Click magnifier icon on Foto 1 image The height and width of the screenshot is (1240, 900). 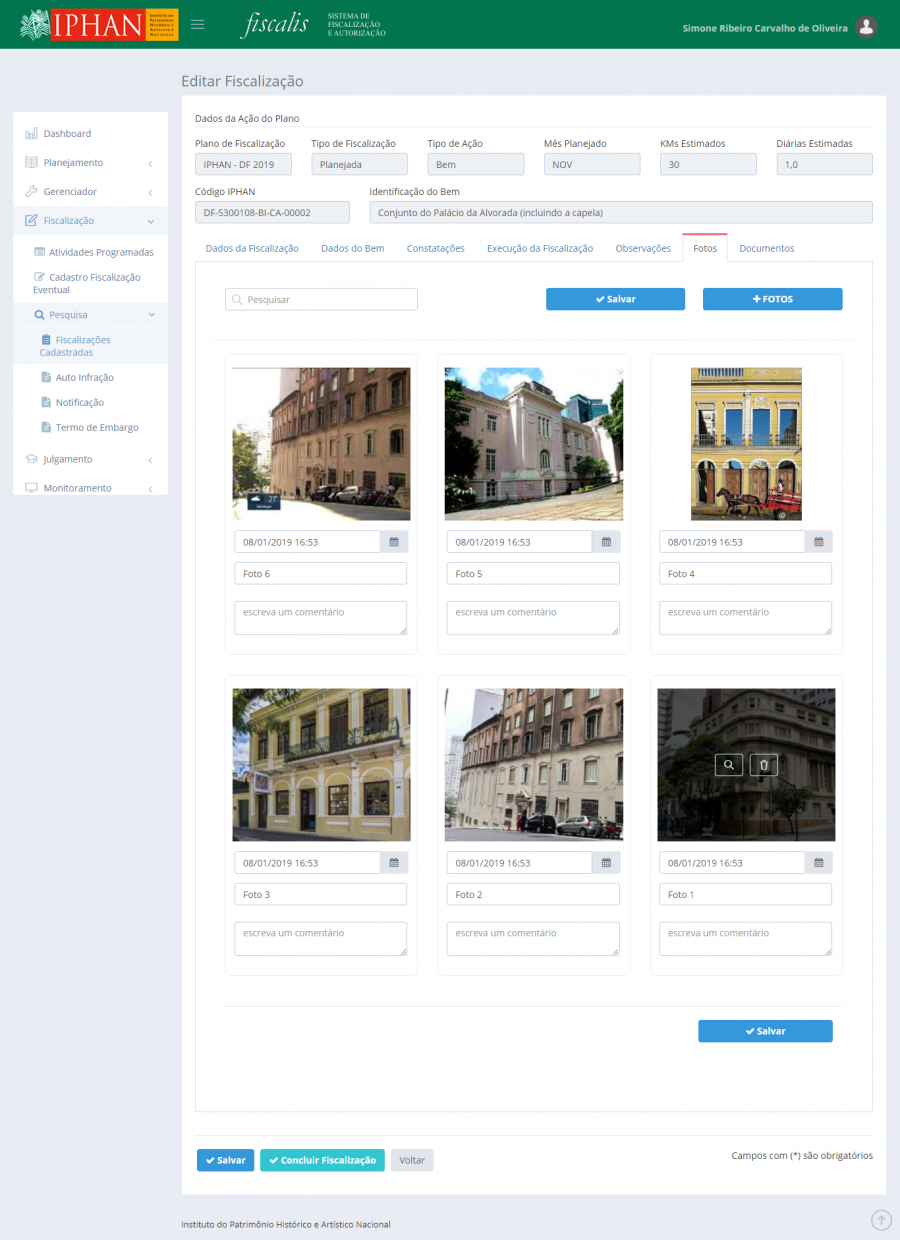click(729, 765)
